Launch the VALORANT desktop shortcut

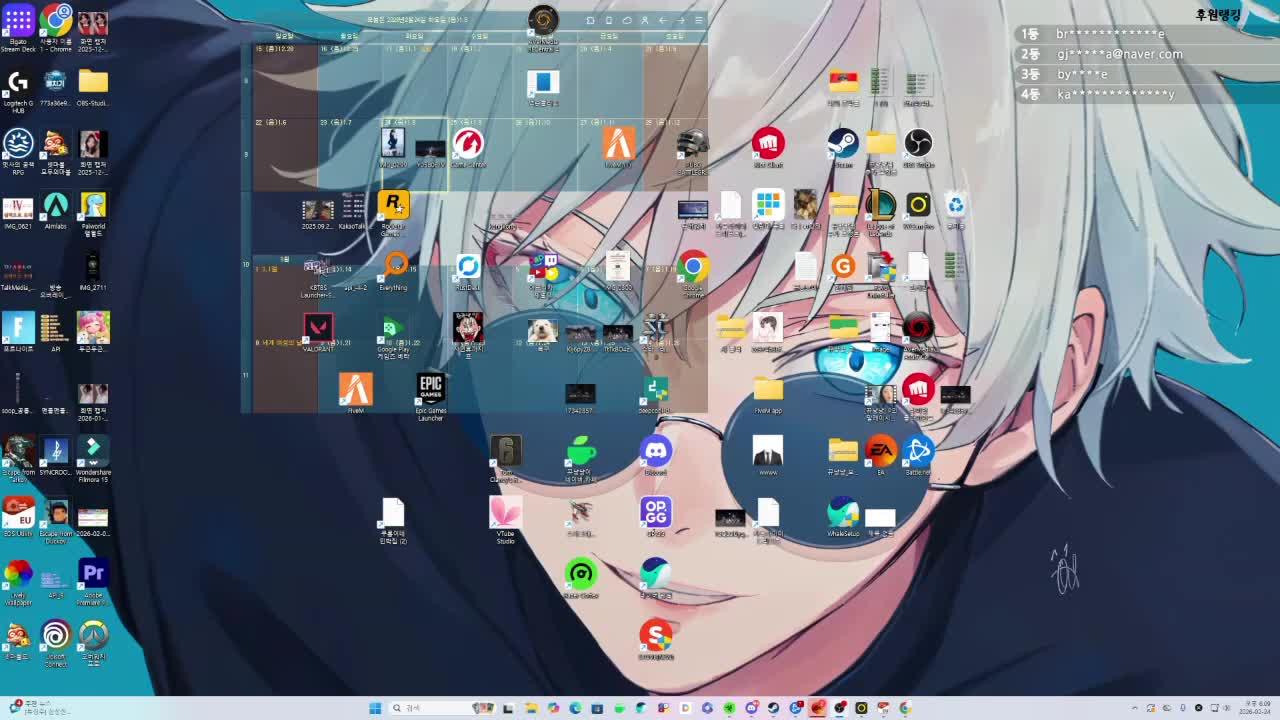318,333
